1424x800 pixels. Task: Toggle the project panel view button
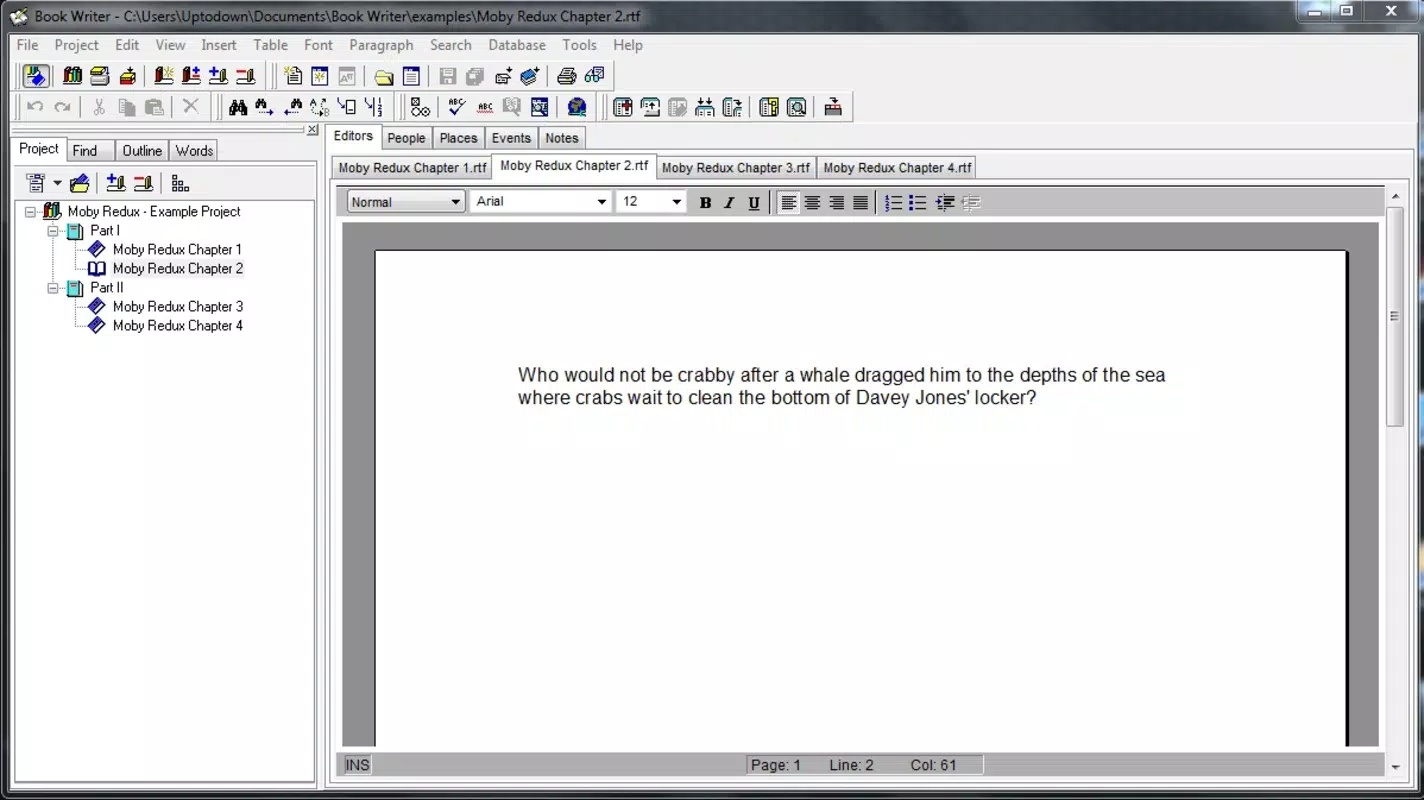(x=36, y=75)
